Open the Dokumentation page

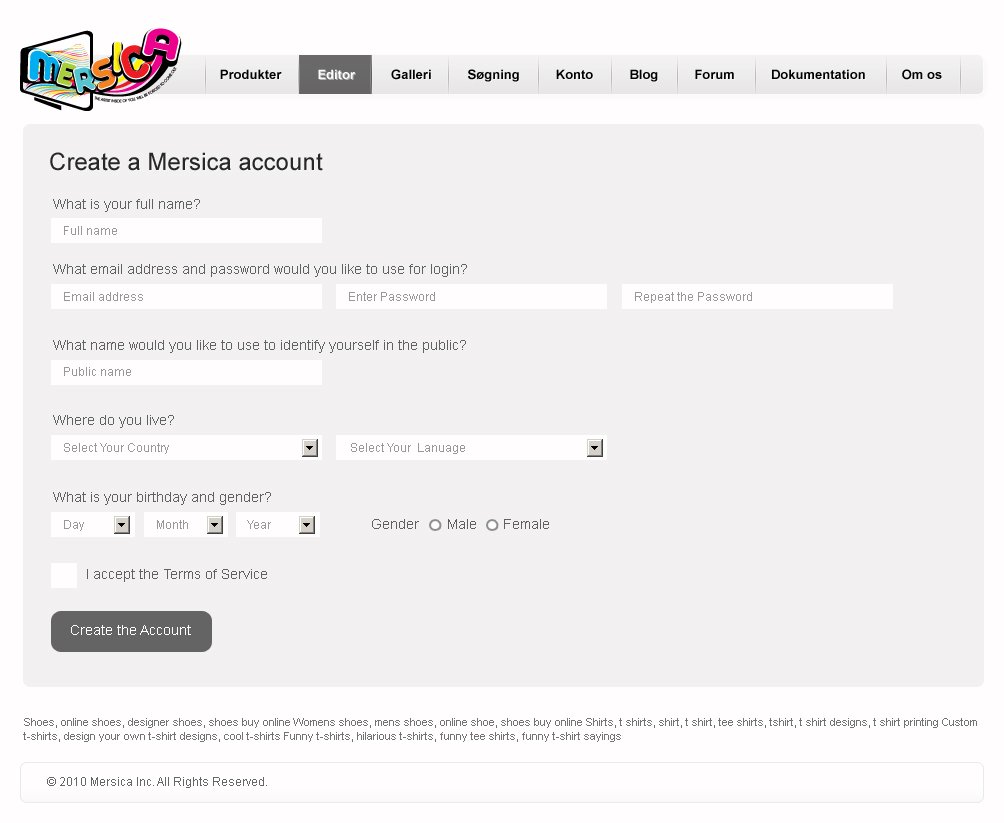pyautogui.click(x=818, y=74)
